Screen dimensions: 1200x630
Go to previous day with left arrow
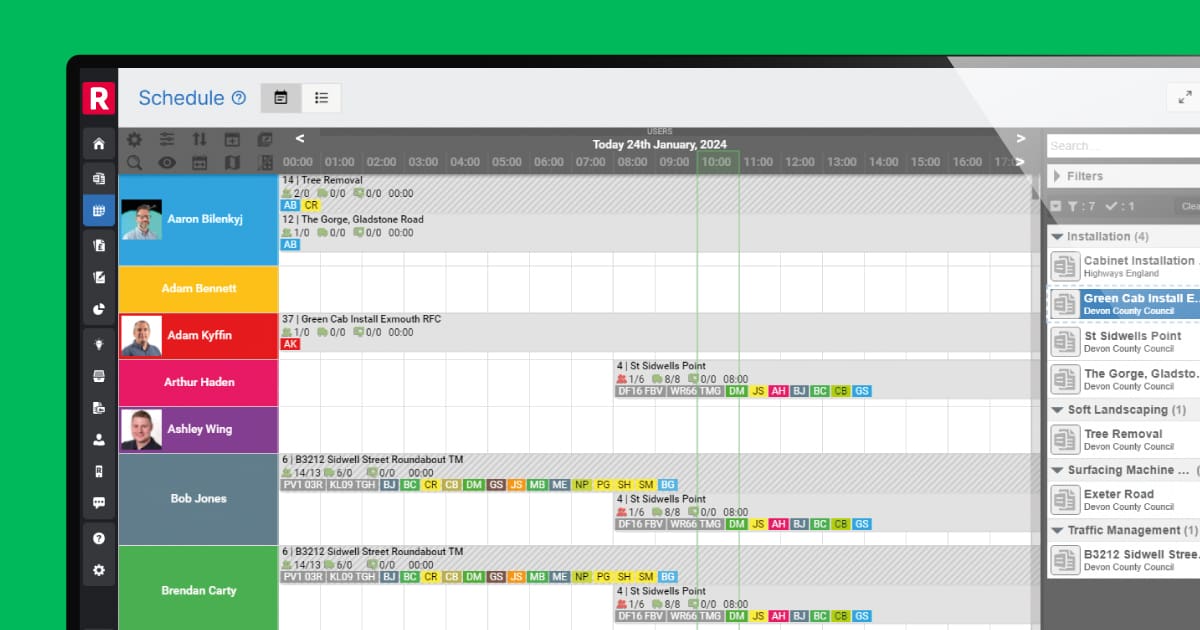click(x=299, y=139)
